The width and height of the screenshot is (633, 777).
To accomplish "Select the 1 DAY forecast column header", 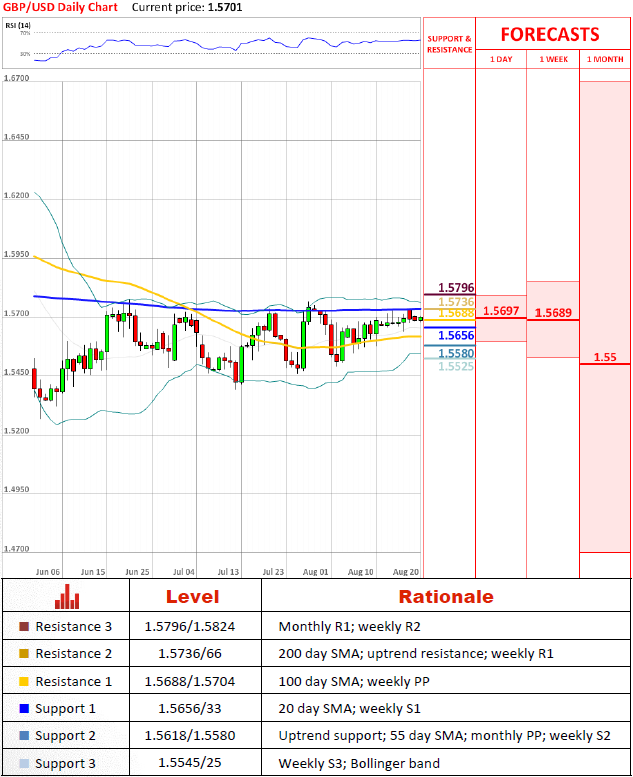I will pyautogui.click(x=501, y=60).
